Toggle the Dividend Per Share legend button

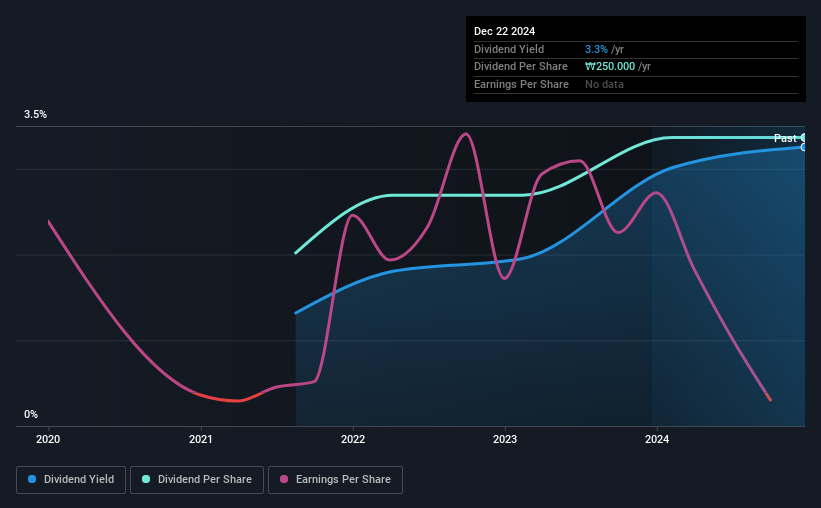(x=197, y=480)
